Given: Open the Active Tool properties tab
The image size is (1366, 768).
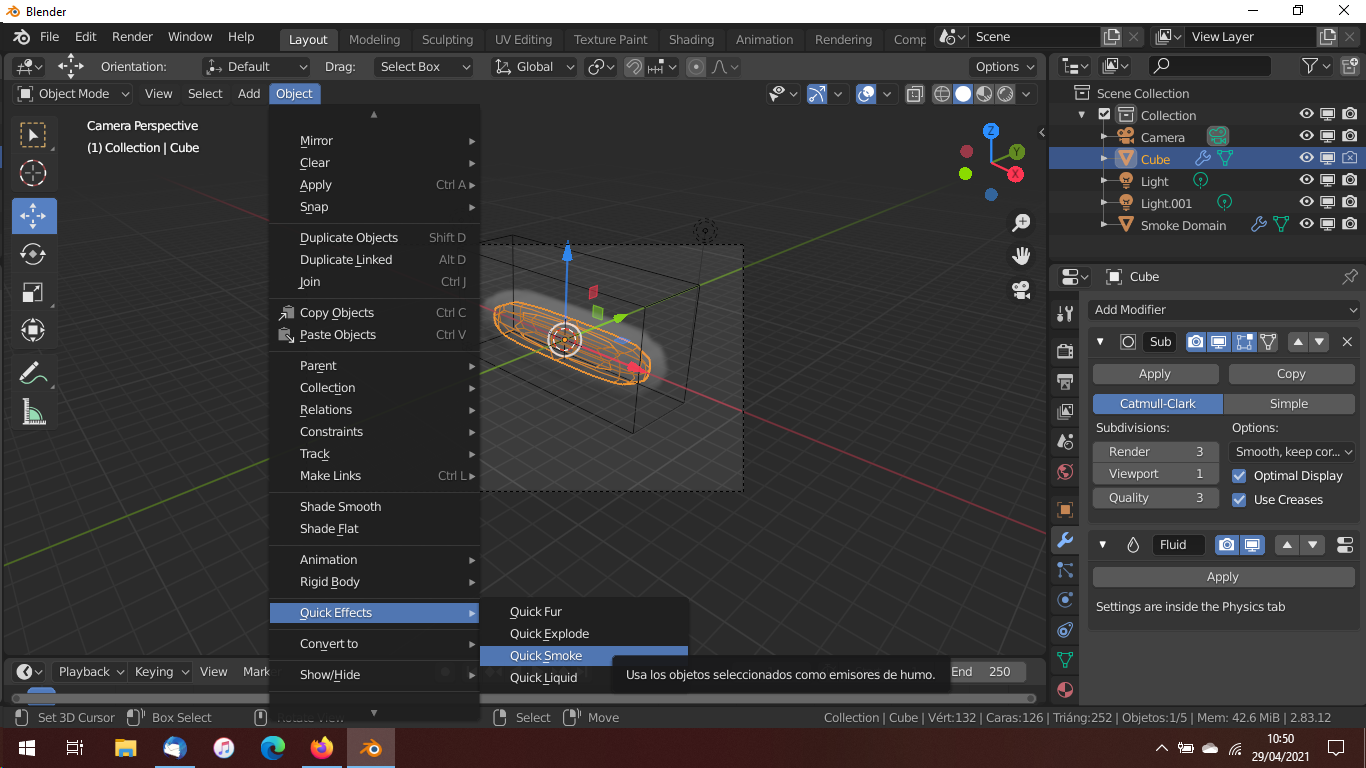Looking at the screenshot, I should coord(1065,313).
